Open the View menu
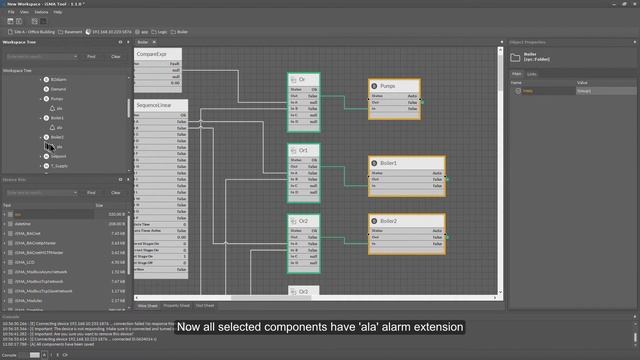 [24, 12]
